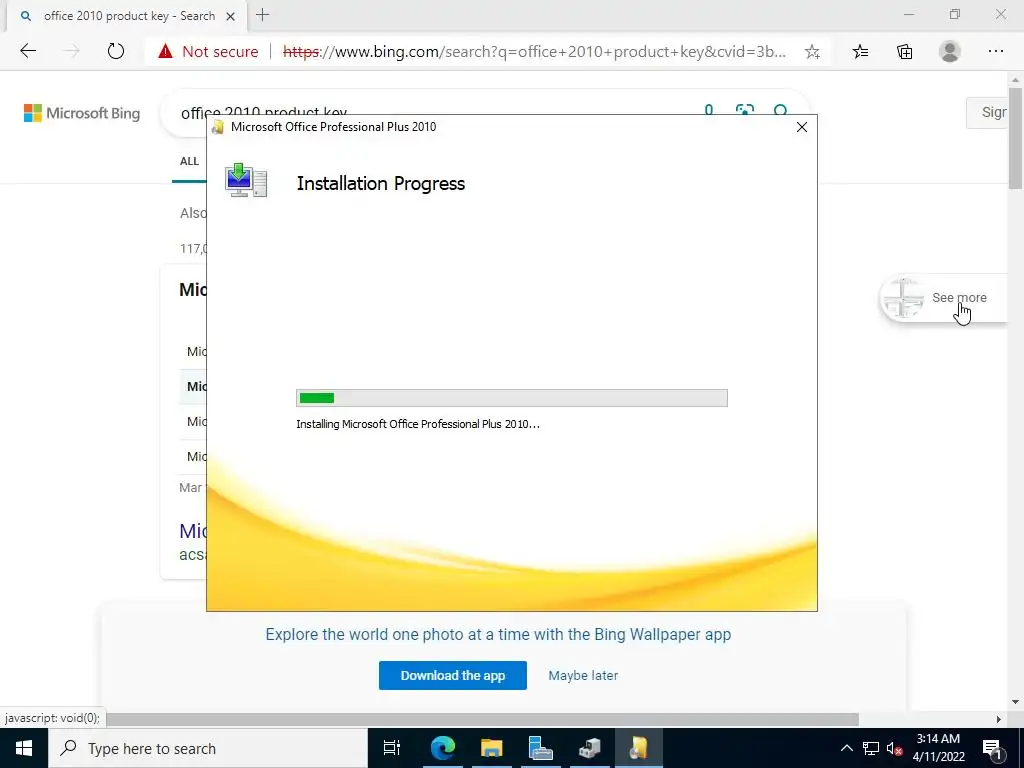
Task: Close the Office Professional Plus 2010 installer
Action: point(802,127)
